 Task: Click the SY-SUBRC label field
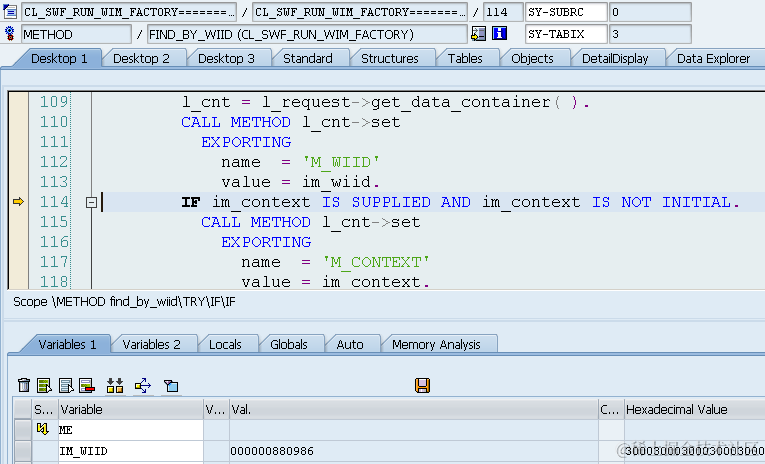coord(566,12)
